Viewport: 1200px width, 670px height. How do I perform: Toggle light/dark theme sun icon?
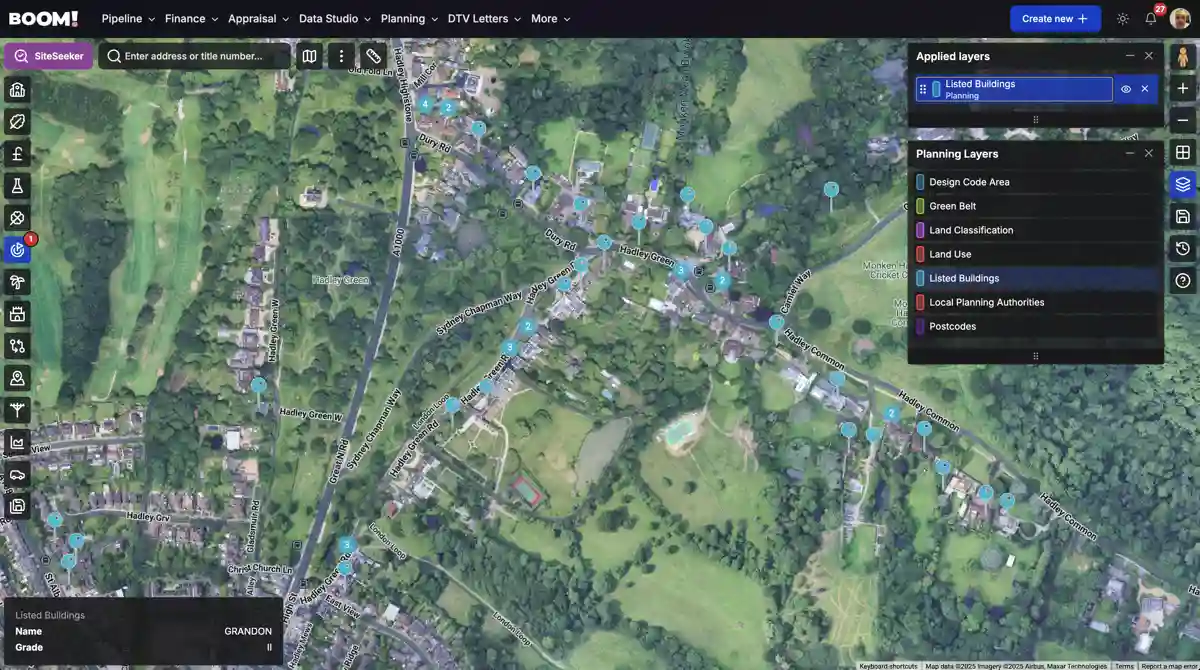point(1123,19)
